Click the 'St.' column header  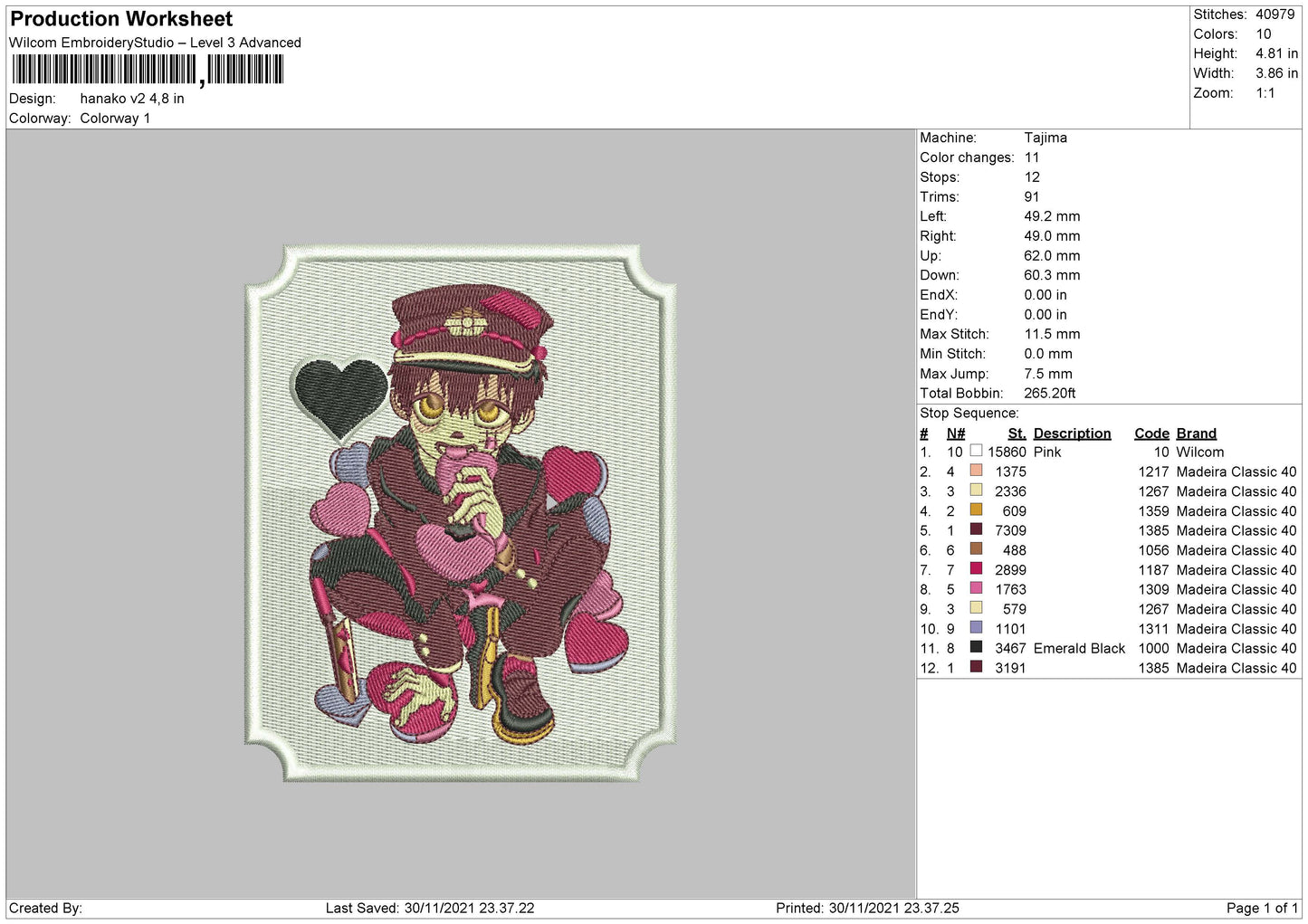click(x=1017, y=433)
